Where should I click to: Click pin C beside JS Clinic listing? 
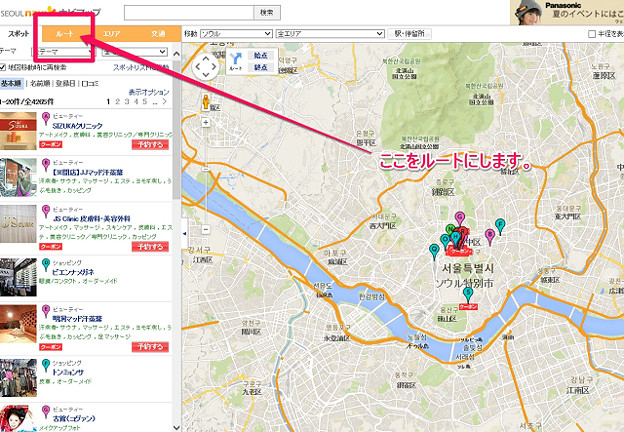coord(46,211)
